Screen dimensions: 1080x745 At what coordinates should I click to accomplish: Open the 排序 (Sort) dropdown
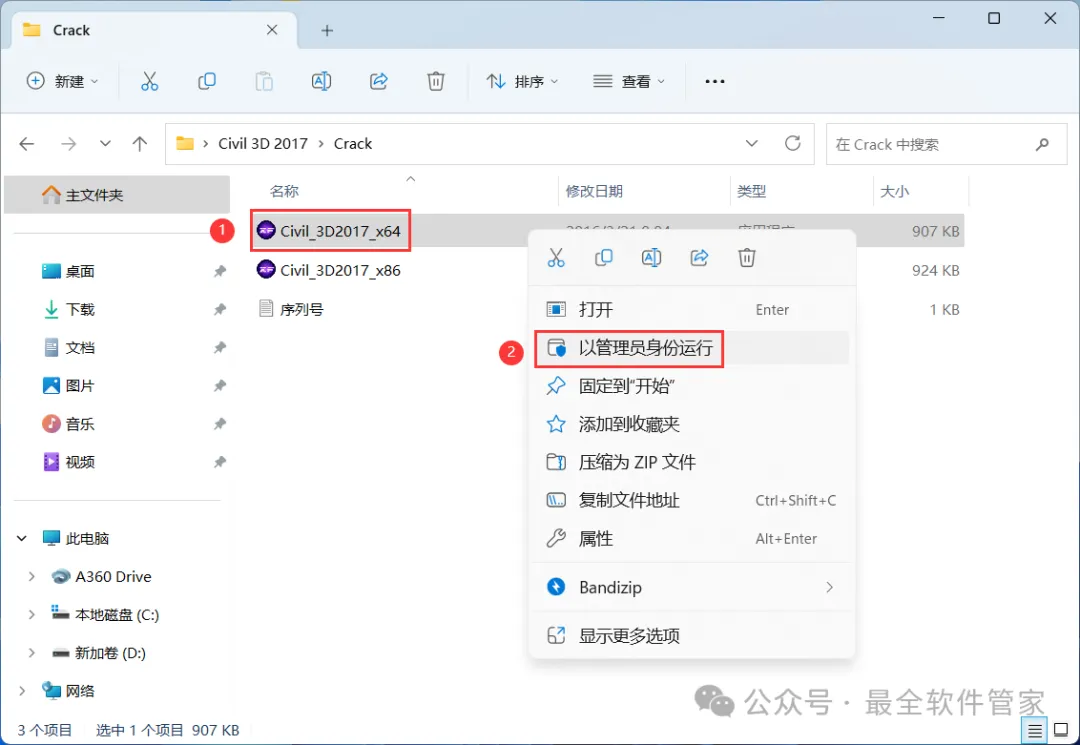tap(522, 81)
